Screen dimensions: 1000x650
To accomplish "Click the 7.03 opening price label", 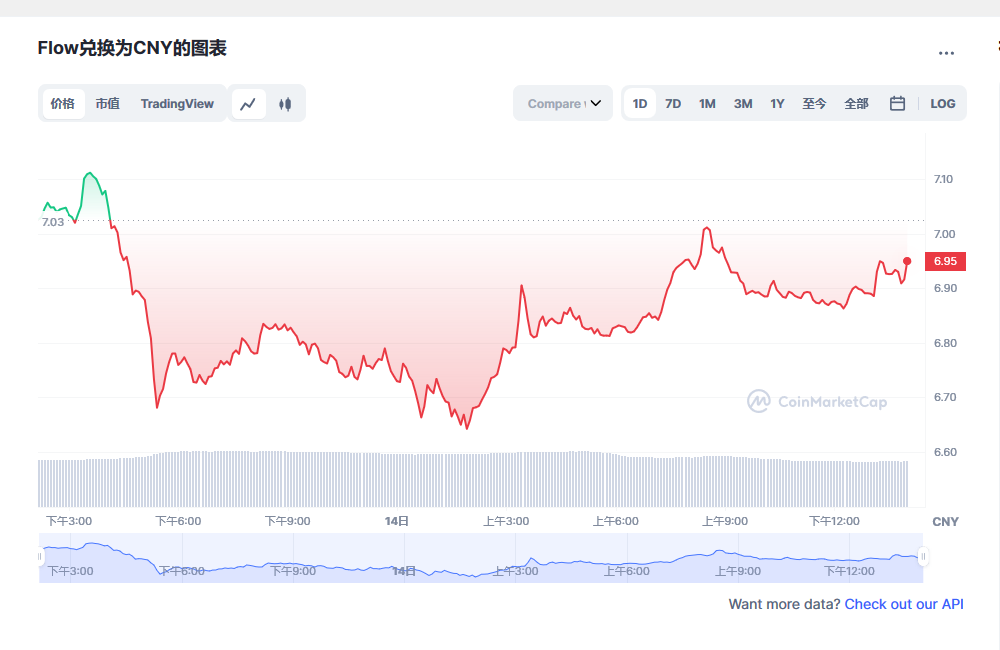I will [53, 222].
